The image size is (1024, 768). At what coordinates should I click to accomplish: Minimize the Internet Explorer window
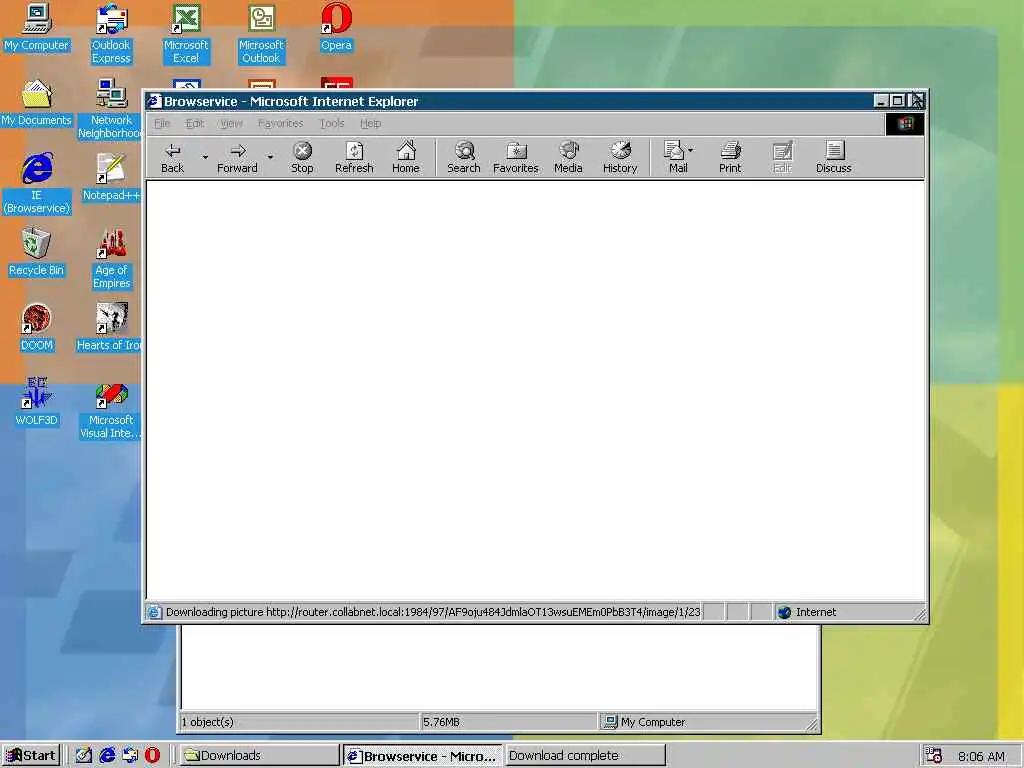click(x=881, y=101)
